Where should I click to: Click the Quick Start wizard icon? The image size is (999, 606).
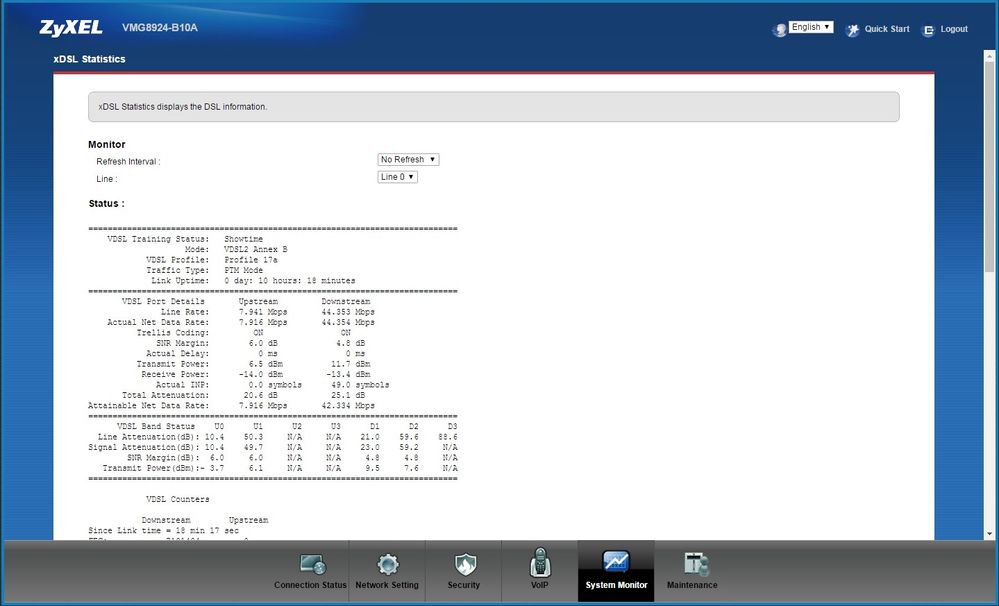pyautogui.click(x=852, y=30)
